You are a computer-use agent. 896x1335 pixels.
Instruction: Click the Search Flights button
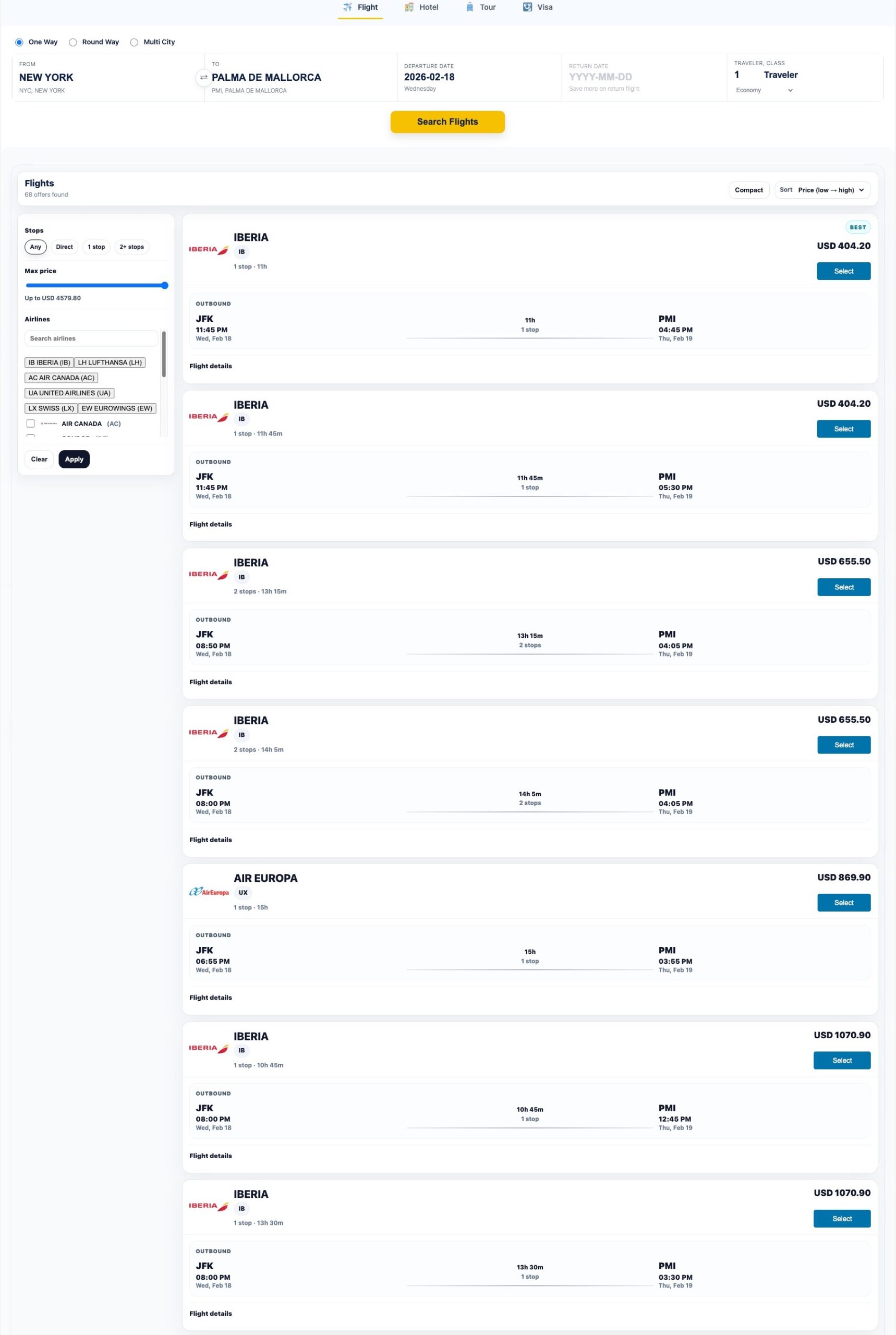click(447, 122)
